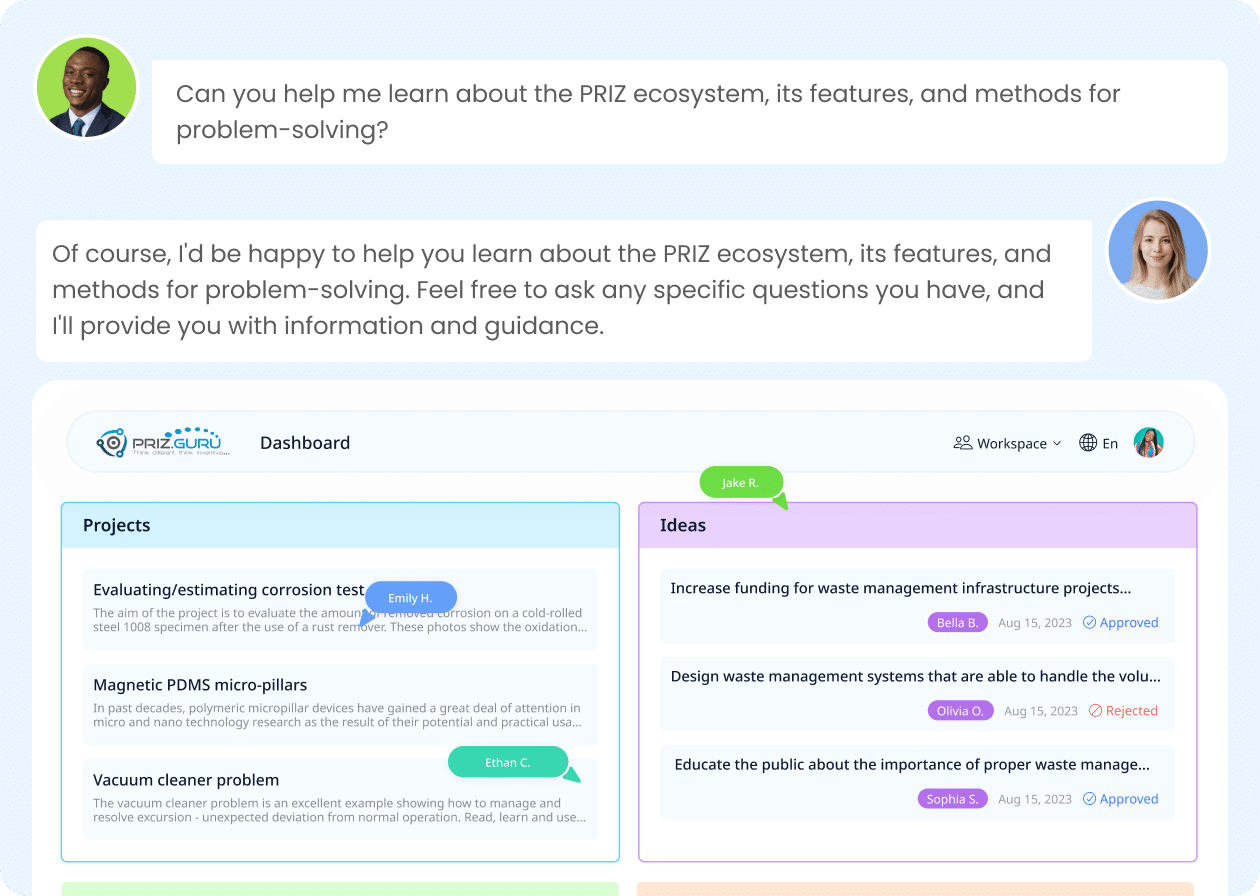
Task: Click the man's profile photo in chat
Action: click(x=86, y=88)
